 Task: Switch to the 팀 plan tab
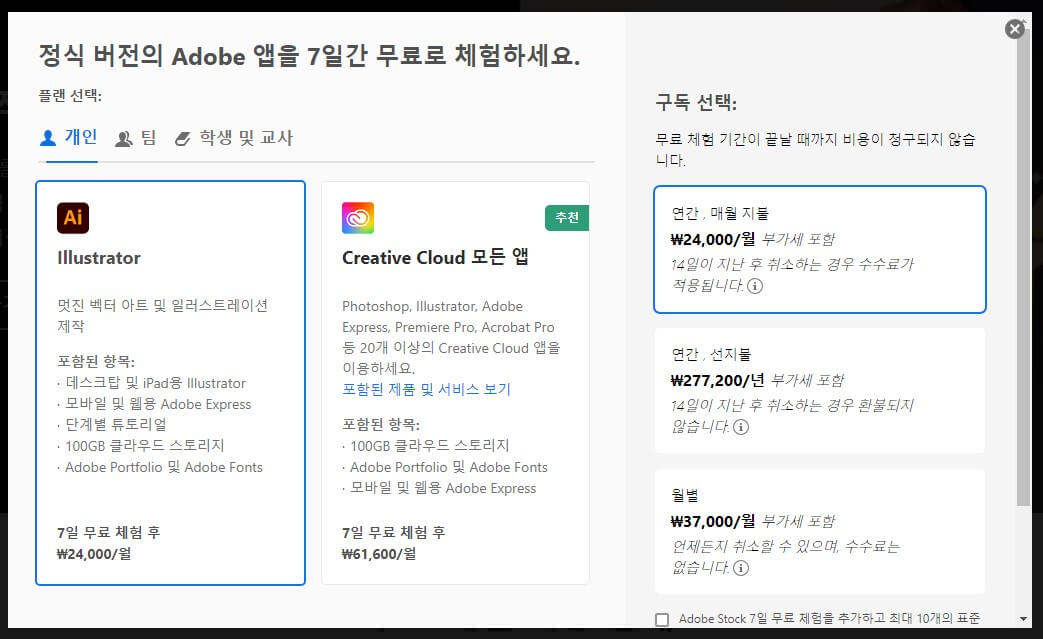[x=136, y=138]
